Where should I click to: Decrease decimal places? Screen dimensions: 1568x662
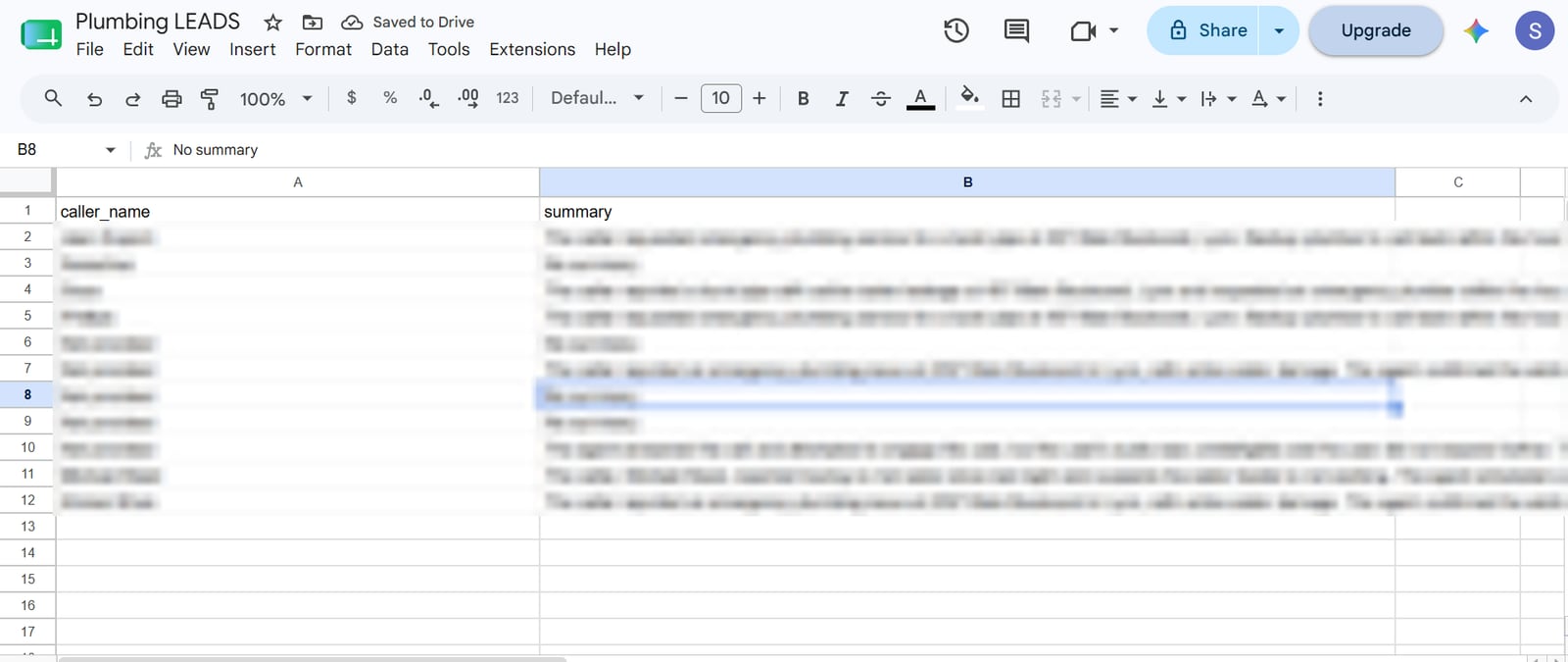point(428,98)
